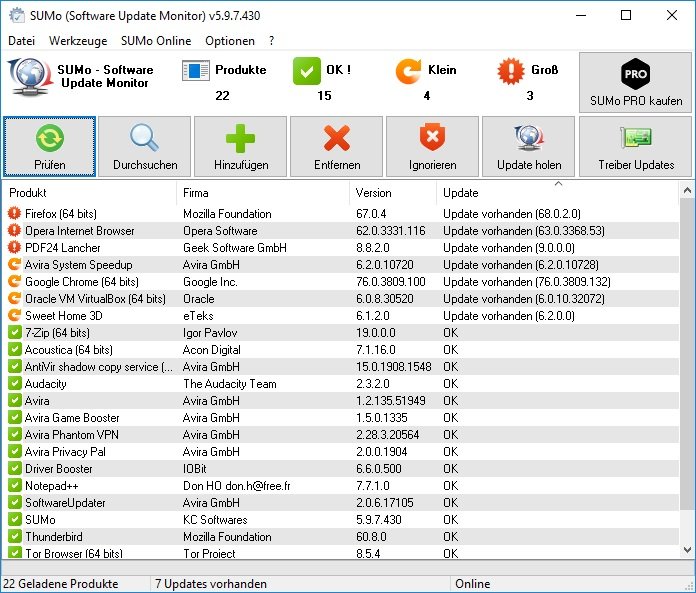Select Avira Phantom VPN entry
Image resolution: width=696 pixels, height=593 pixels.
(341, 435)
